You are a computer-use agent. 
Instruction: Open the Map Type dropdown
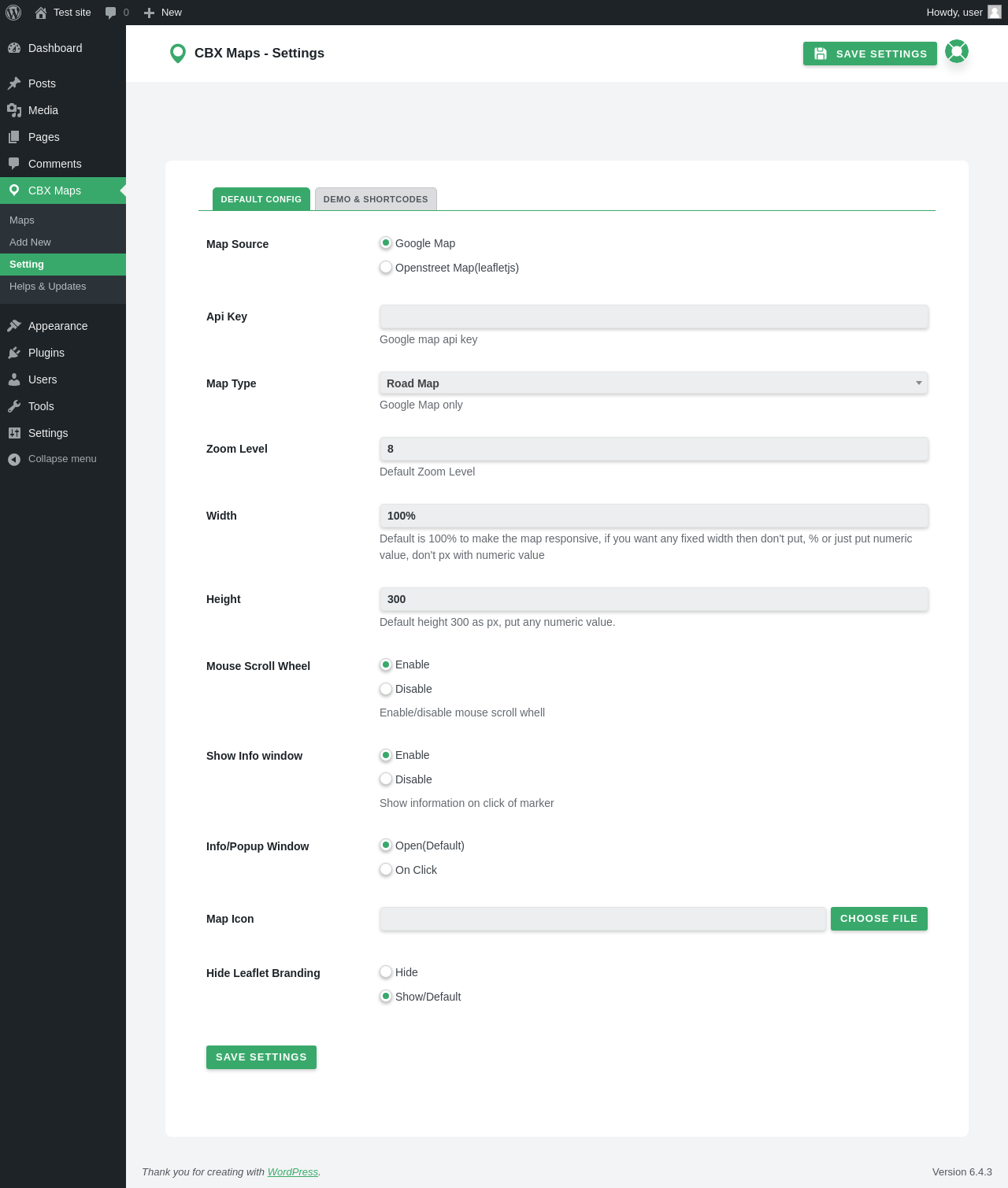pos(654,383)
